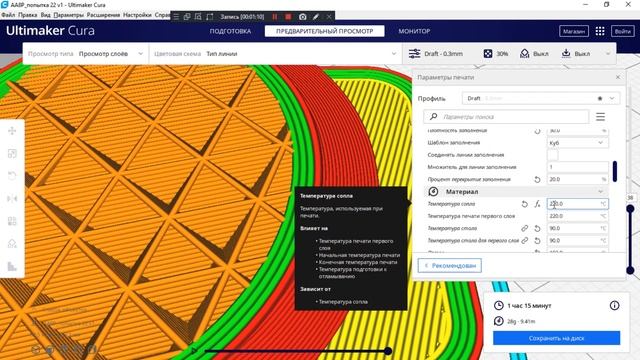This screenshot has height=360, width=640.
Task: Click the layer slider top handle
Action: (630, 209)
